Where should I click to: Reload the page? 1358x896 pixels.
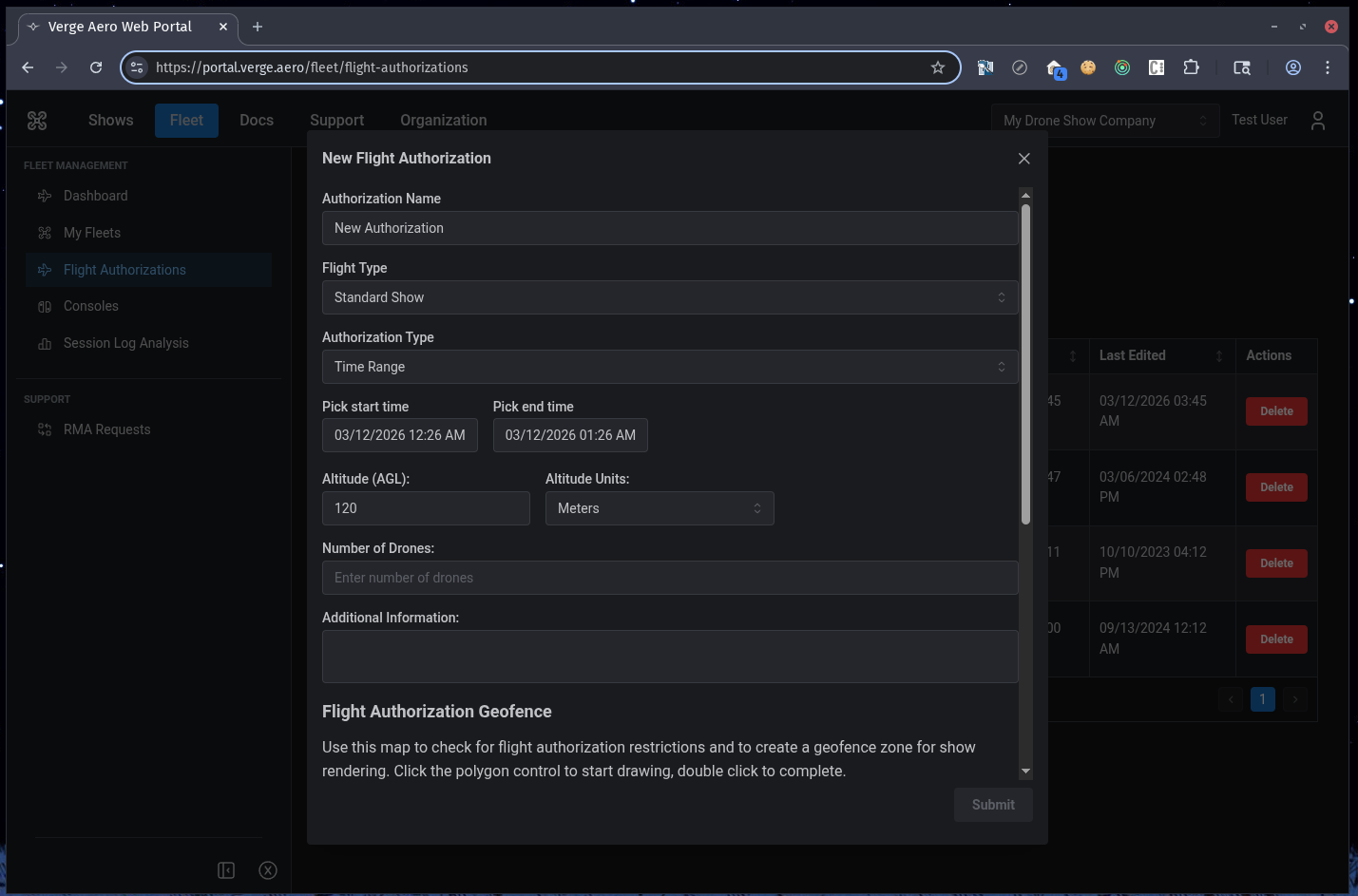96,67
